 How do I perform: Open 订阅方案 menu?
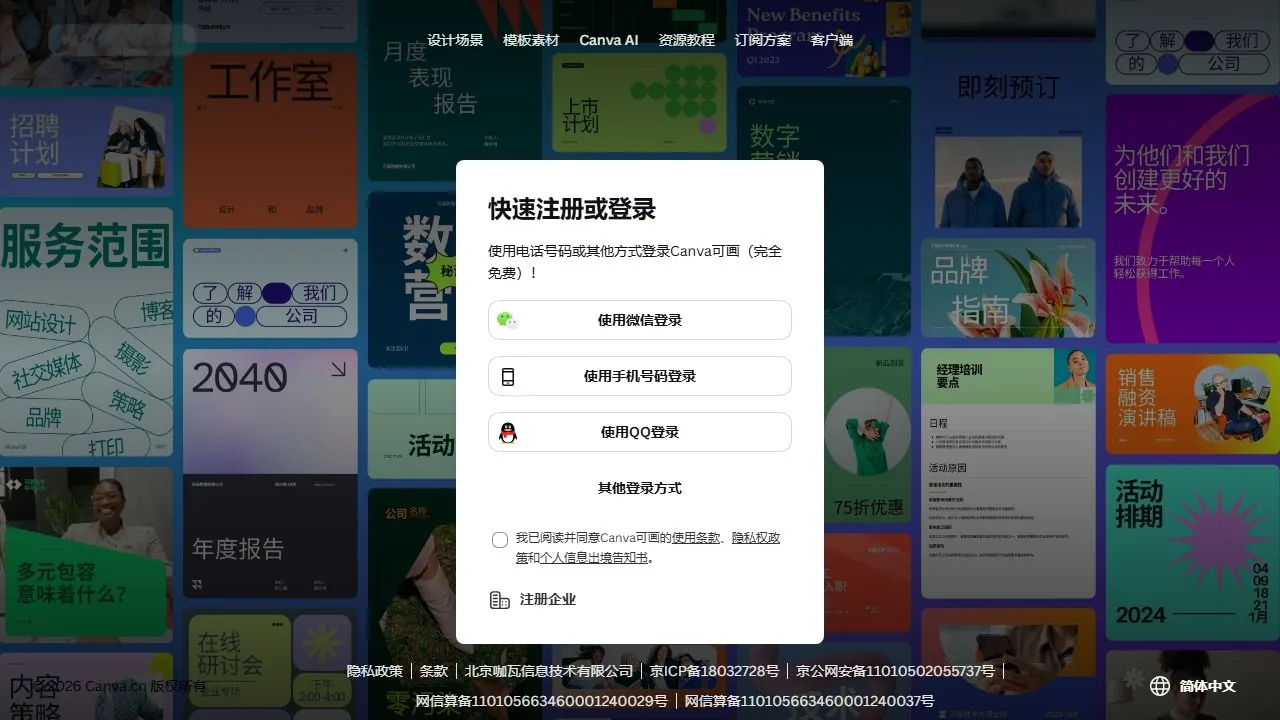(763, 40)
